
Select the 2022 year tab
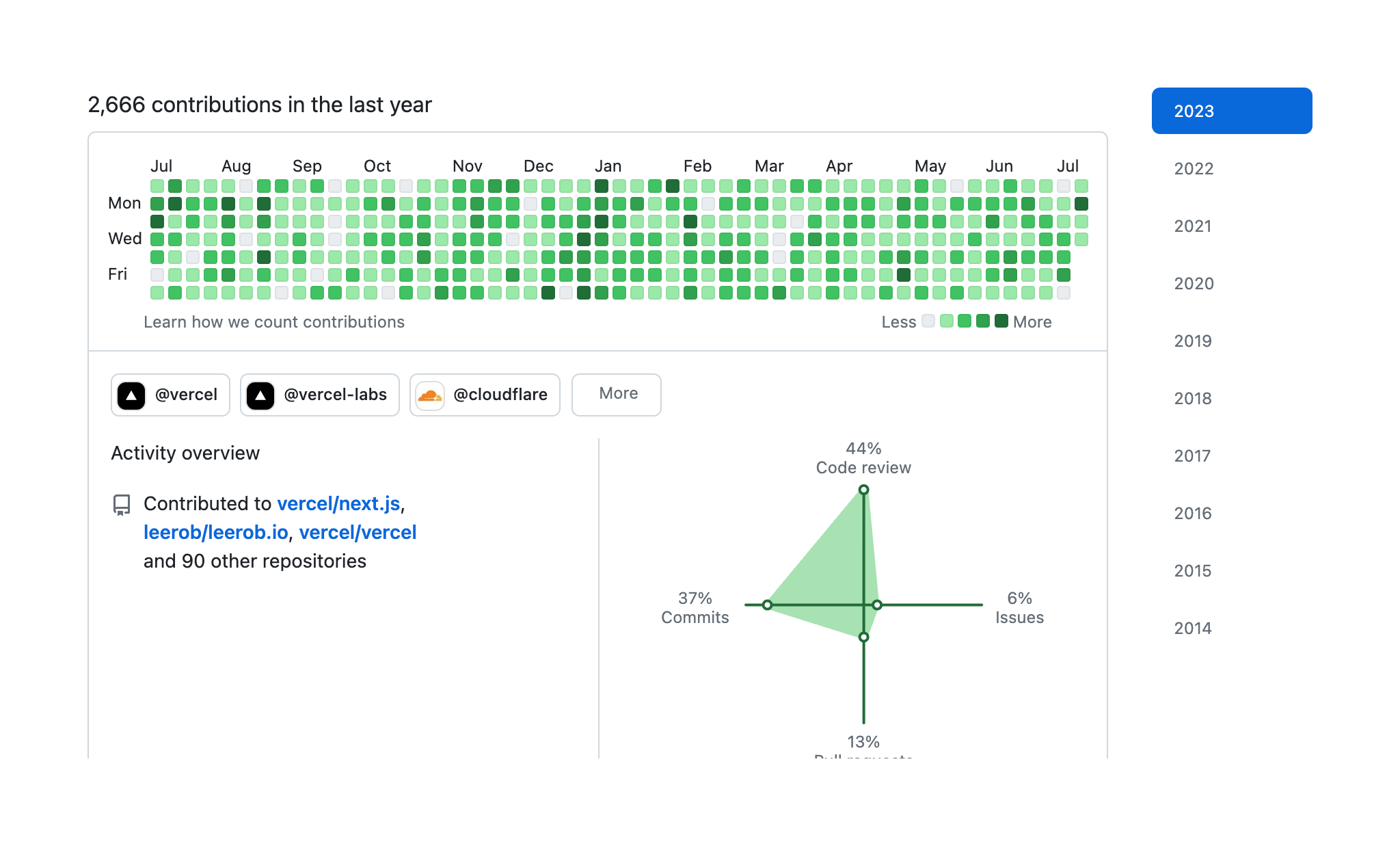pyautogui.click(x=1194, y=169)
